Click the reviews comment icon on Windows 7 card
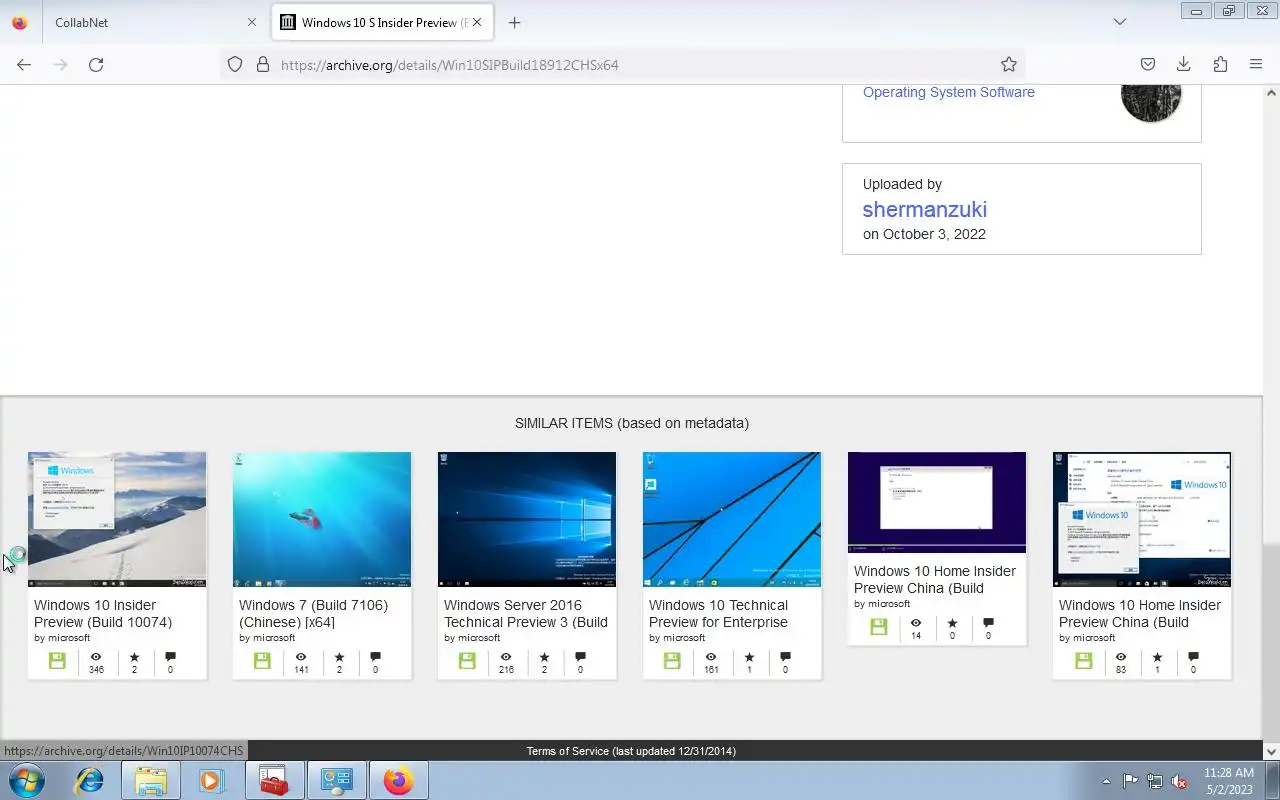The height and width of the screenshot is (800, 1280). (x=375, y=657)
